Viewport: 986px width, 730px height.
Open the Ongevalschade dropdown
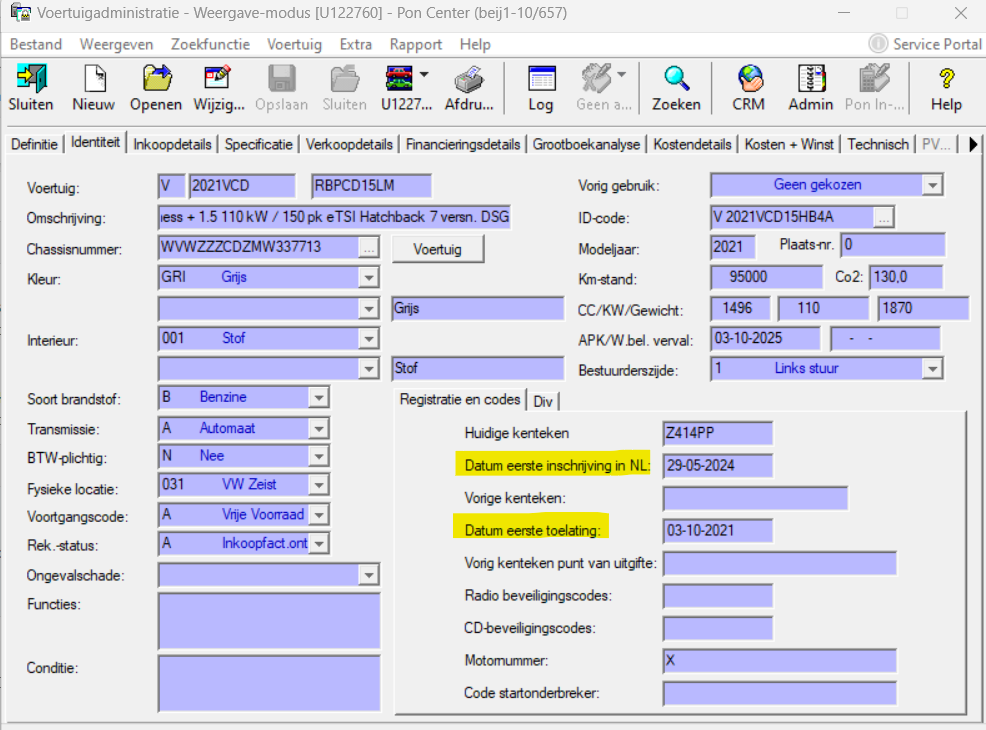pos(369,575)
